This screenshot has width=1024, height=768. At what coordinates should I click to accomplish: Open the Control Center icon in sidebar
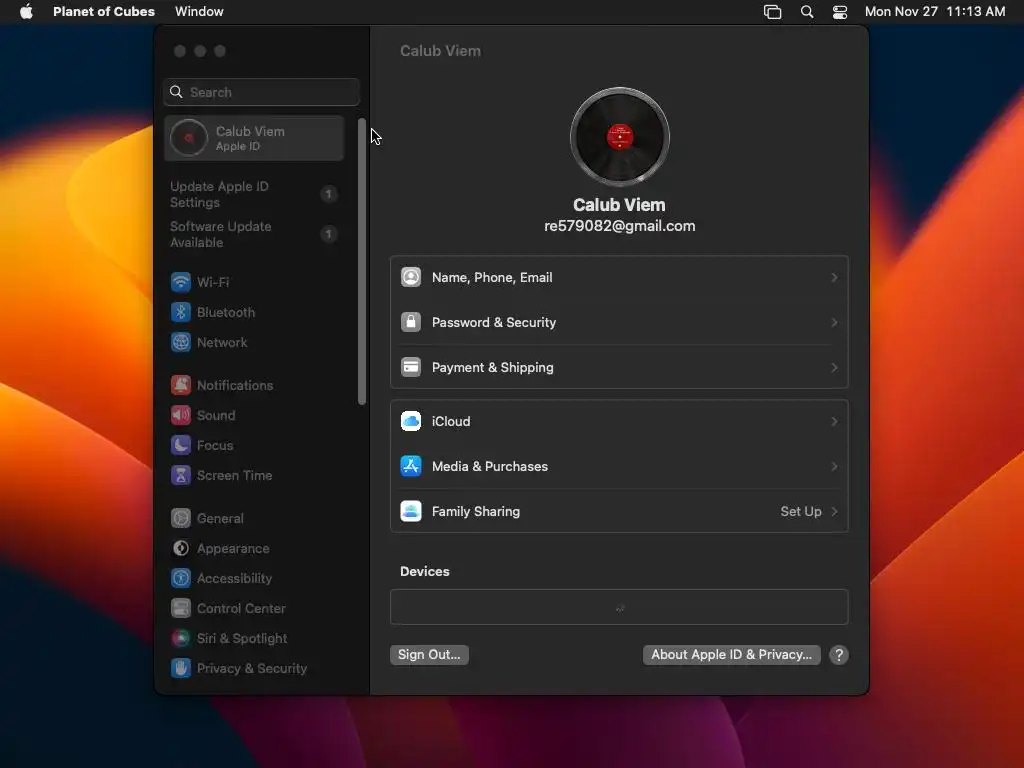click(181, 609)
